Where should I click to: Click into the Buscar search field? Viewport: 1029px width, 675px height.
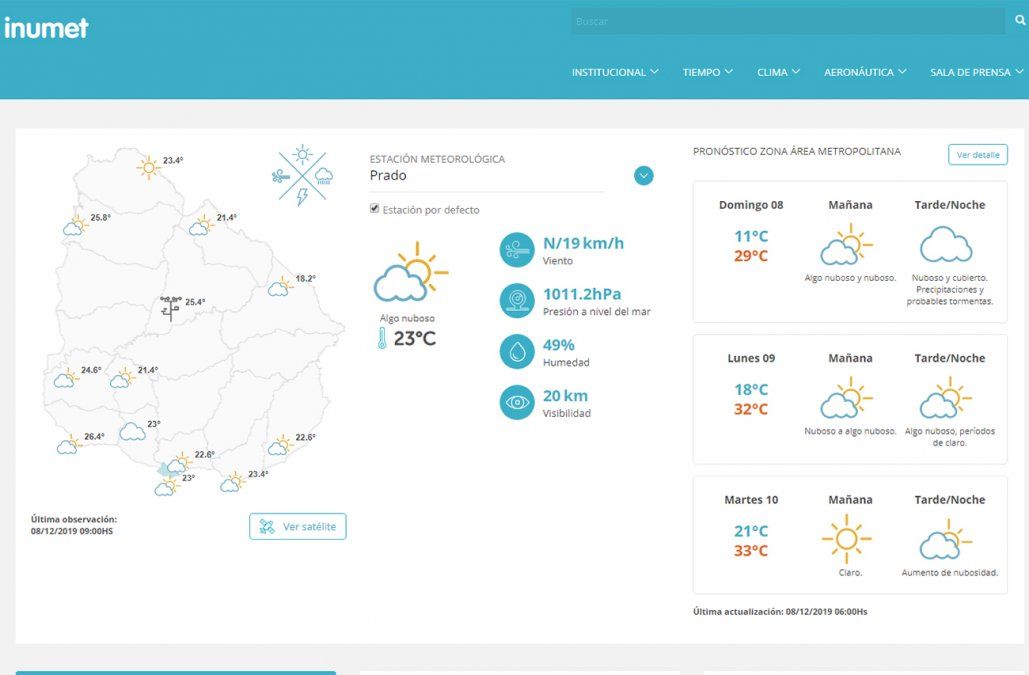[x=785, y=21]
